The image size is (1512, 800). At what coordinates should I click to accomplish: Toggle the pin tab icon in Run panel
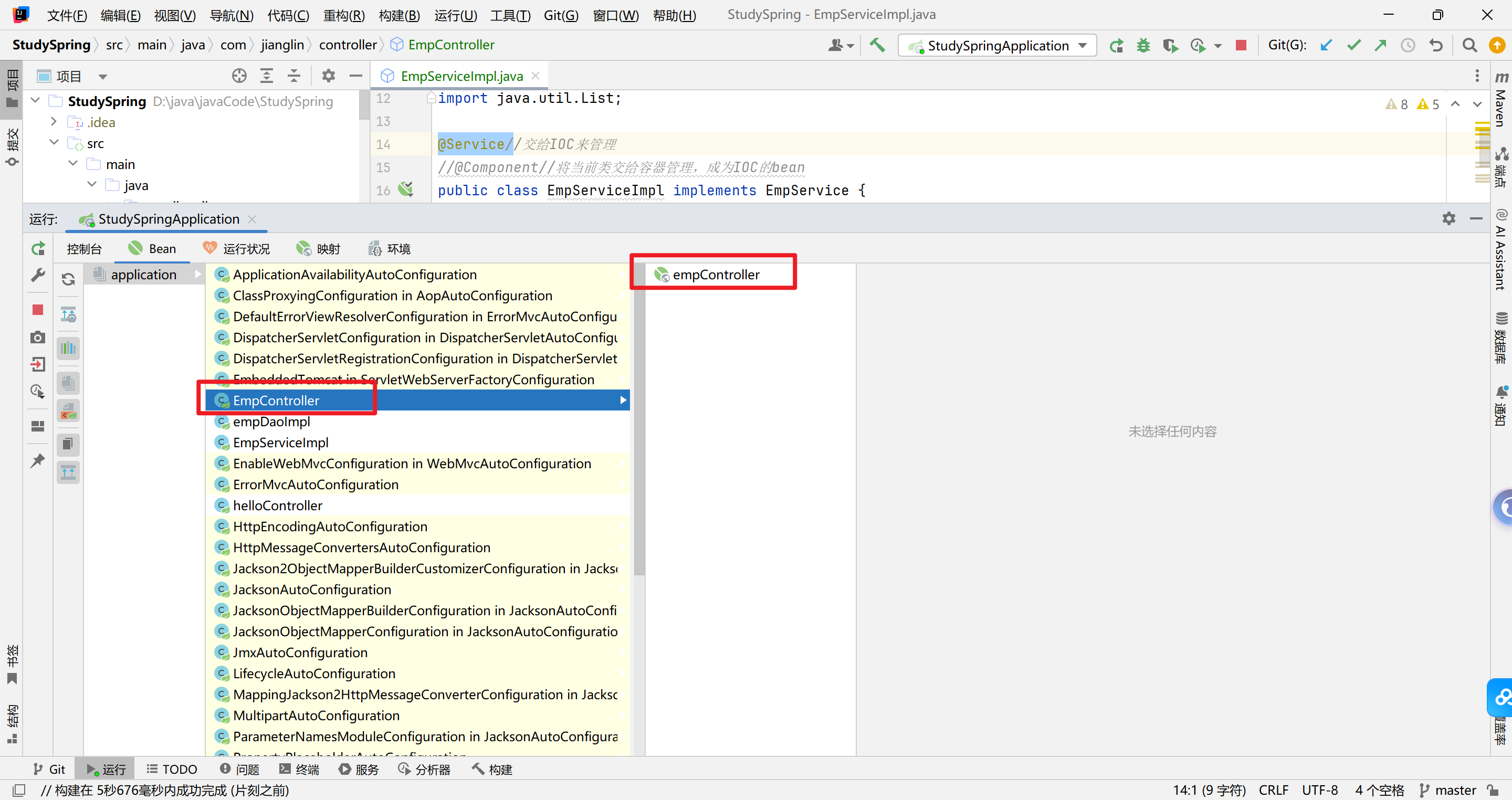pos(38,460)
